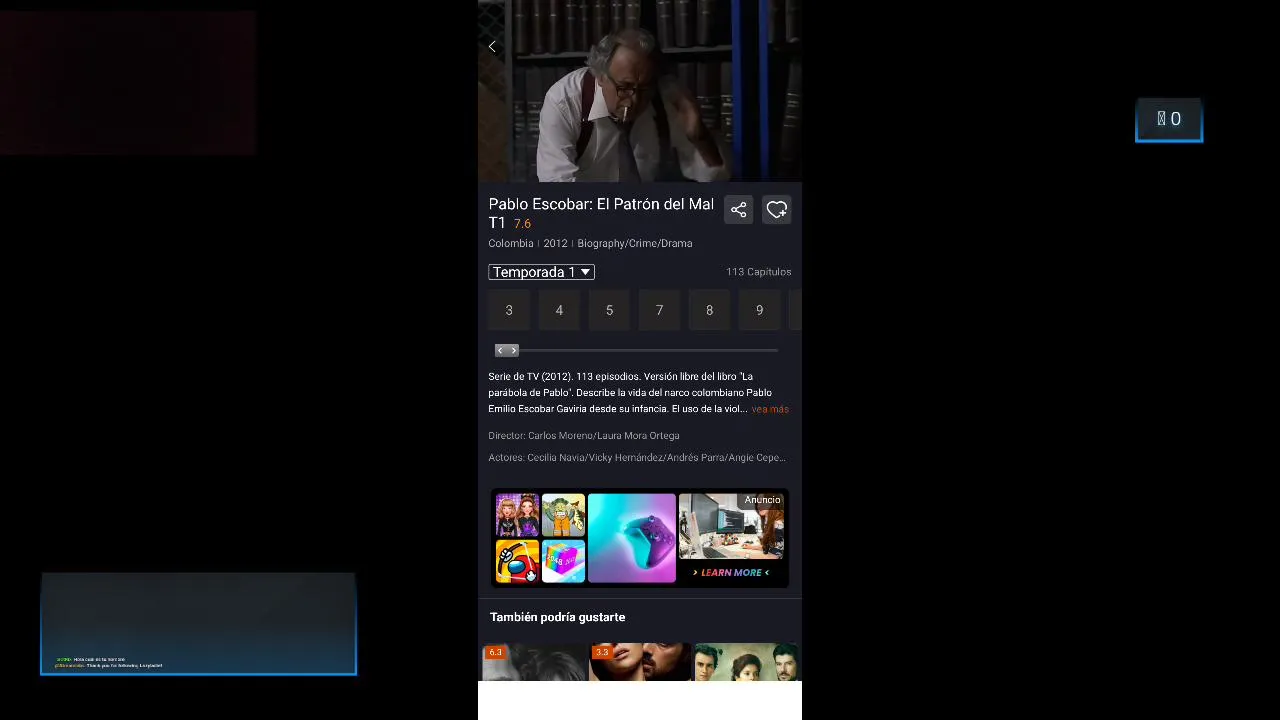
Task: Click the ad's LEARN MORE link
Action: (731, 572)
